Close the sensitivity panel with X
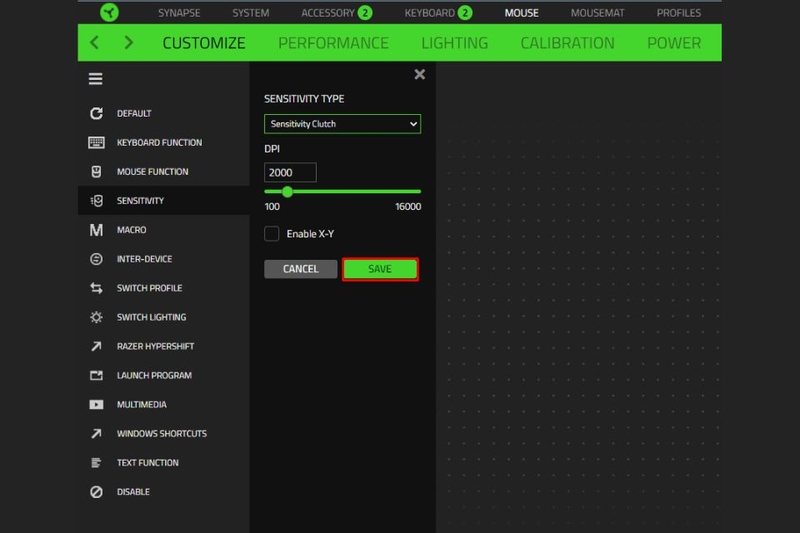Image resolution: width=800 pixels, height=533 pixels. (x=419, y=74)
